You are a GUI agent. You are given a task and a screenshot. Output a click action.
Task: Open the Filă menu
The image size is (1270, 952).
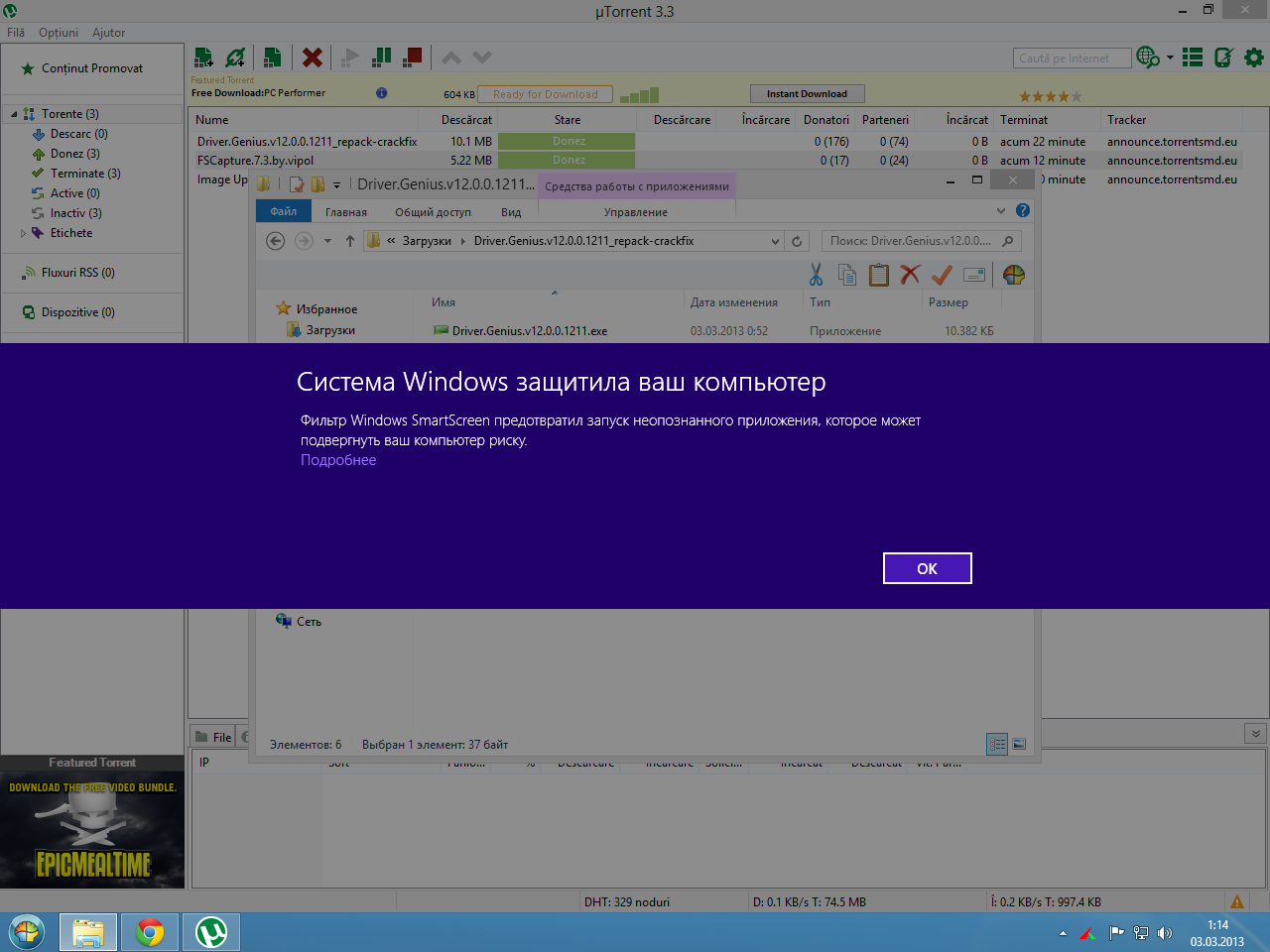(16, 33)
